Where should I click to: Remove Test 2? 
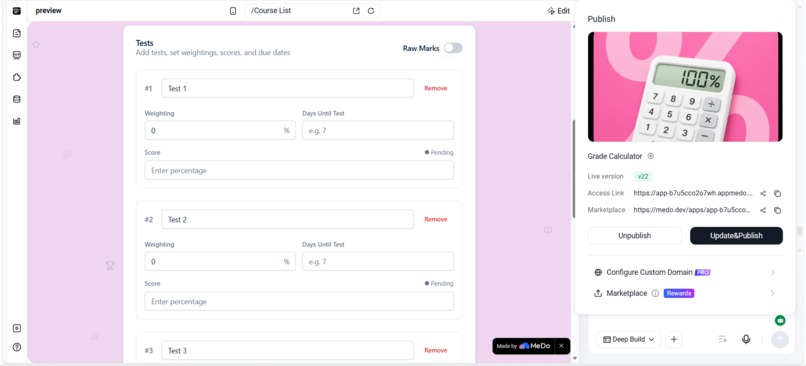point(435,219)
